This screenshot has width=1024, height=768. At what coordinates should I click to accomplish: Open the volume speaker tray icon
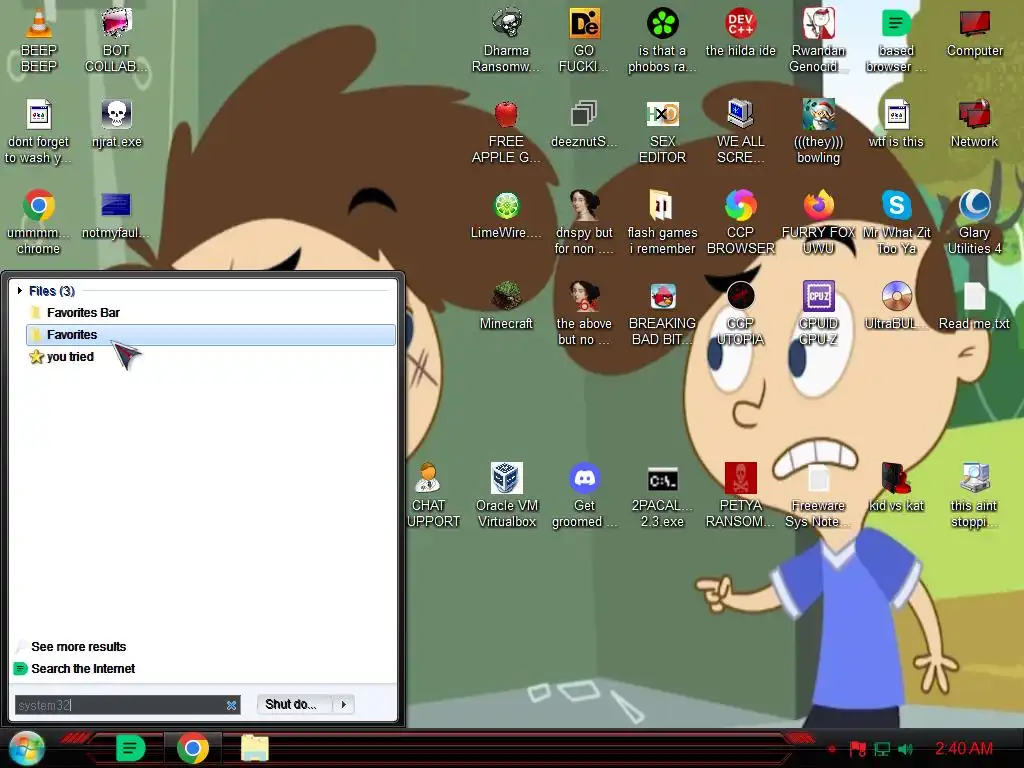click(905, 749)
